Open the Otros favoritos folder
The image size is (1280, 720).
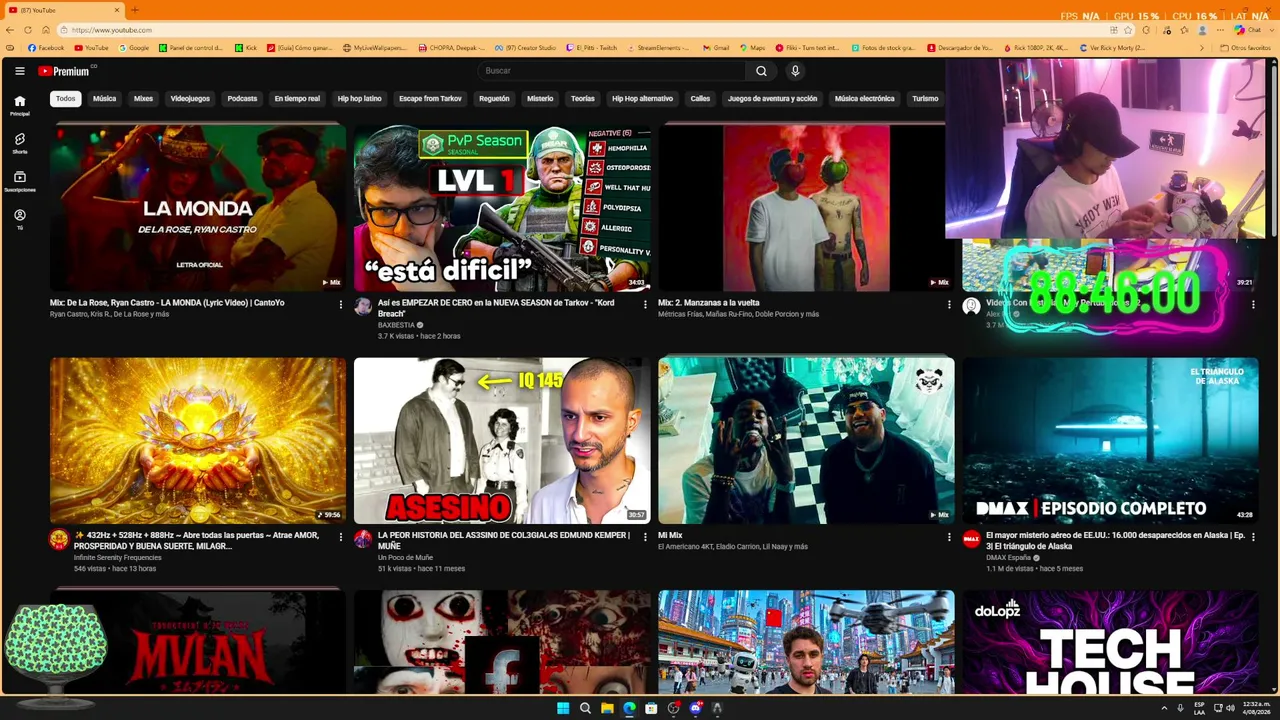click(1246, 48)
